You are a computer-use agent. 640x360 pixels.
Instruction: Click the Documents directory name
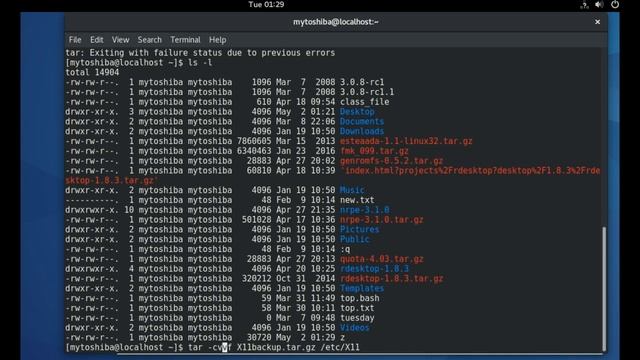pyautogui.click(x=362, y=121)
